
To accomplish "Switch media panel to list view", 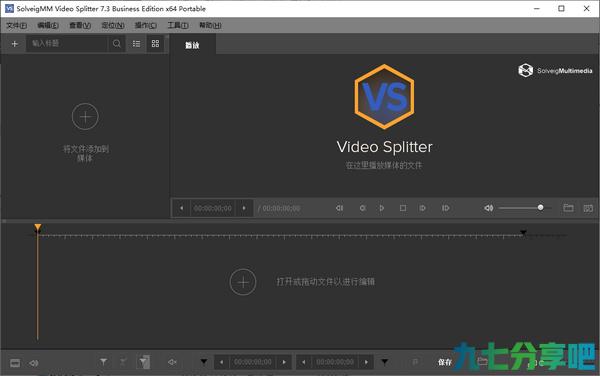I will pyautogui.click(x=136, y=44).
